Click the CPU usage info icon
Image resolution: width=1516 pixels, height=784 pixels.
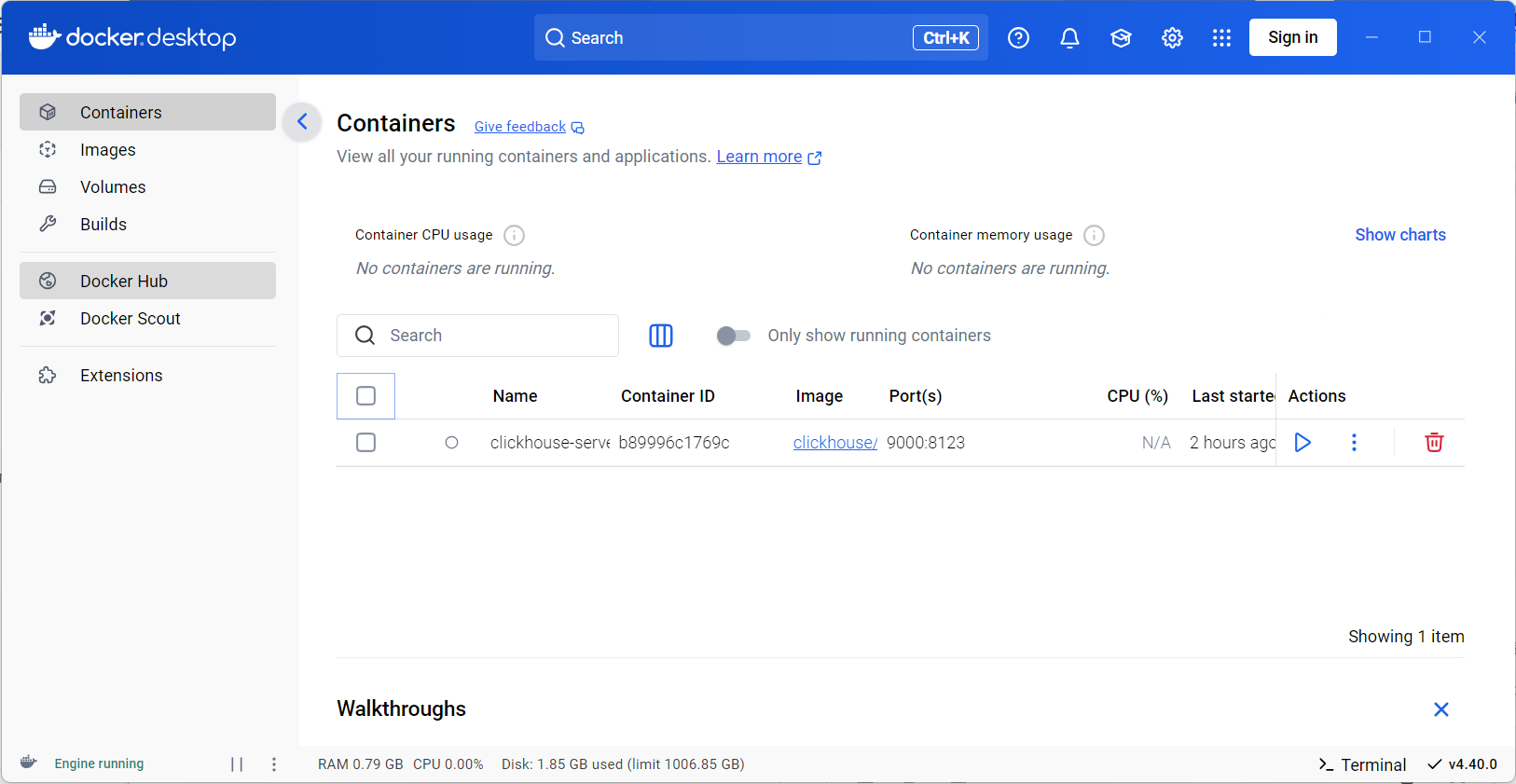514,235
